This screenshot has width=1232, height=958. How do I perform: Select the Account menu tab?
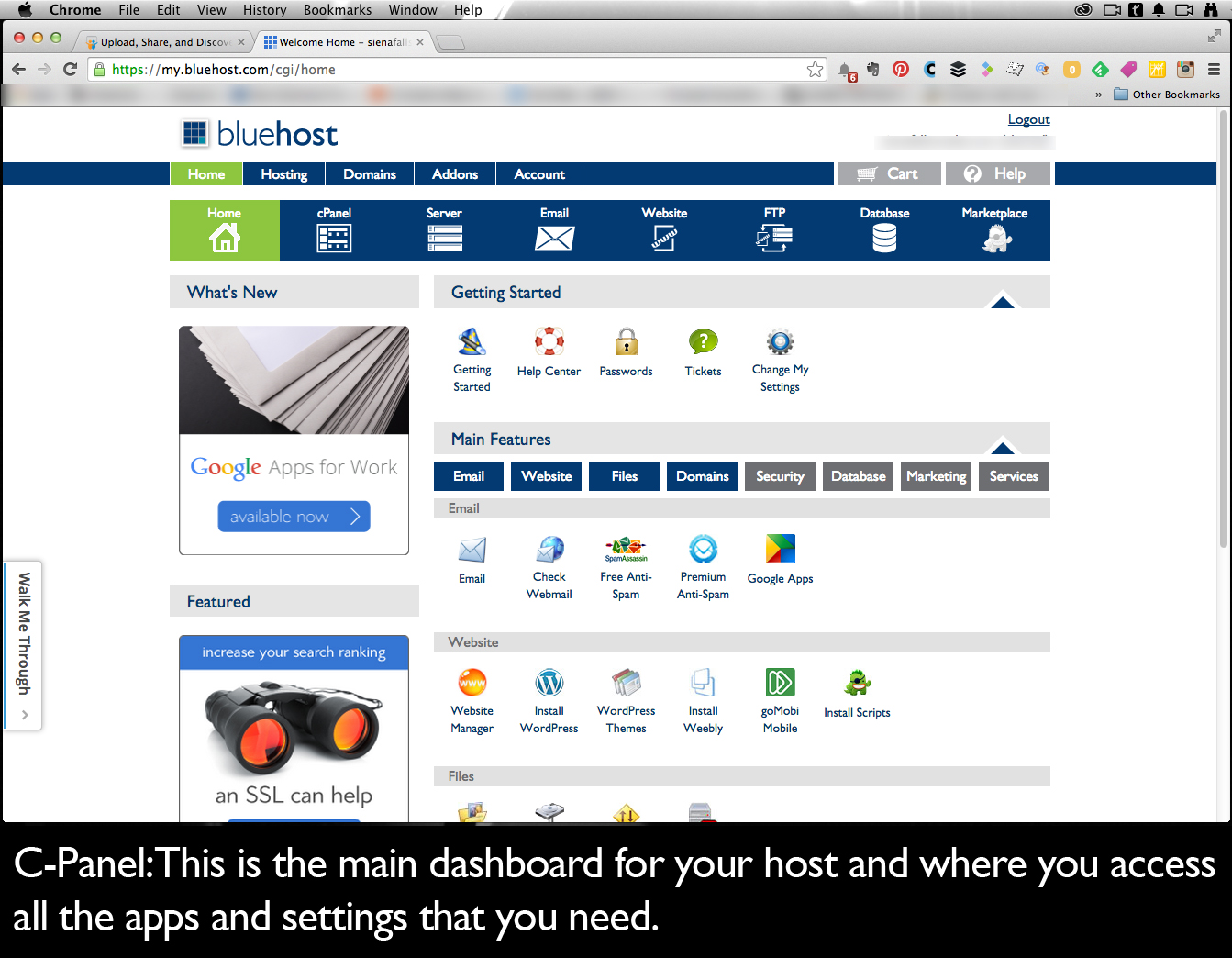[539, 174]
